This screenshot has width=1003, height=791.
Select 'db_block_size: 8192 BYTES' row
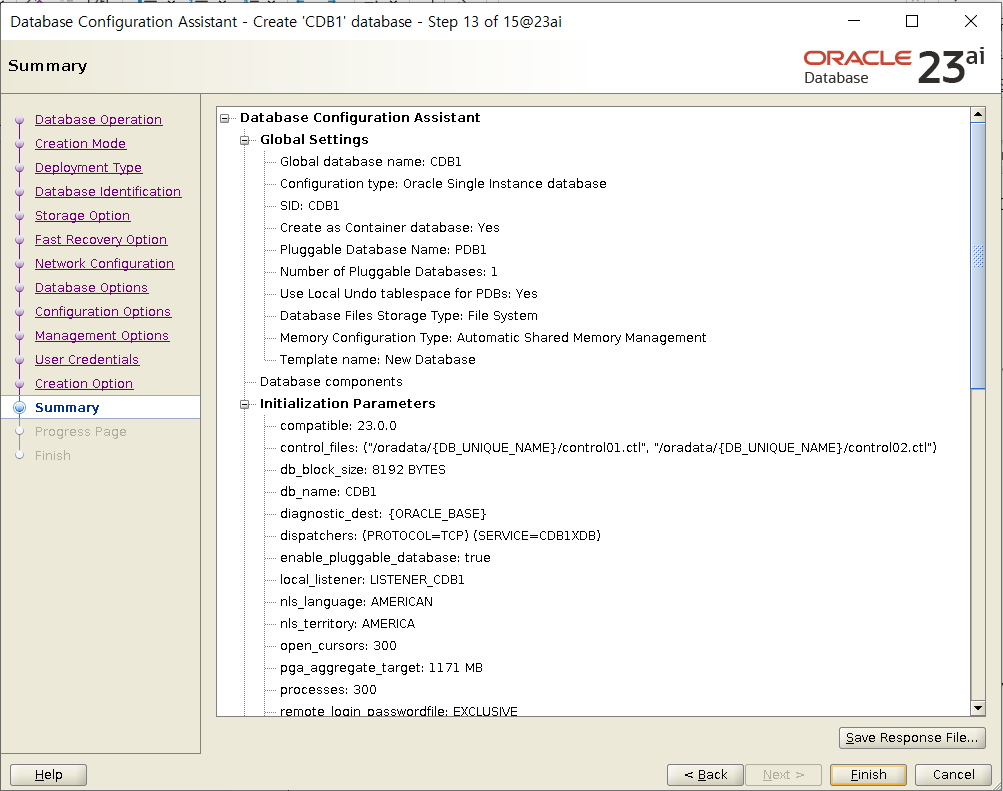pos(363,470)
